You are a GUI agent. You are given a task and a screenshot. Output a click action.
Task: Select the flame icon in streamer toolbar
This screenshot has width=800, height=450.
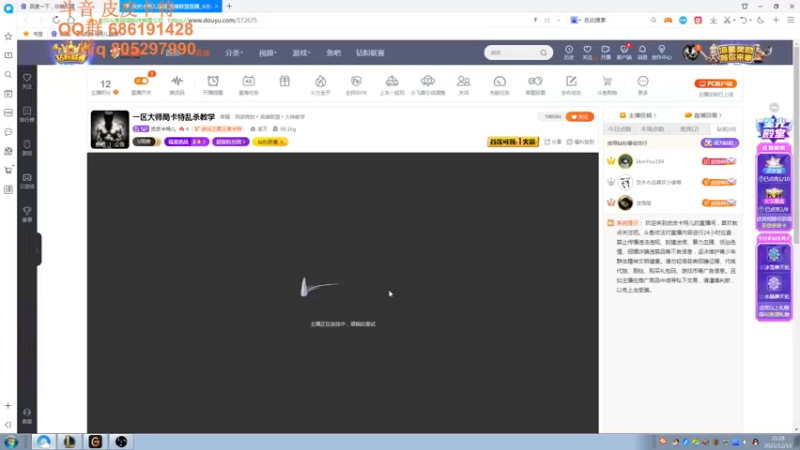tap(320, 81)
